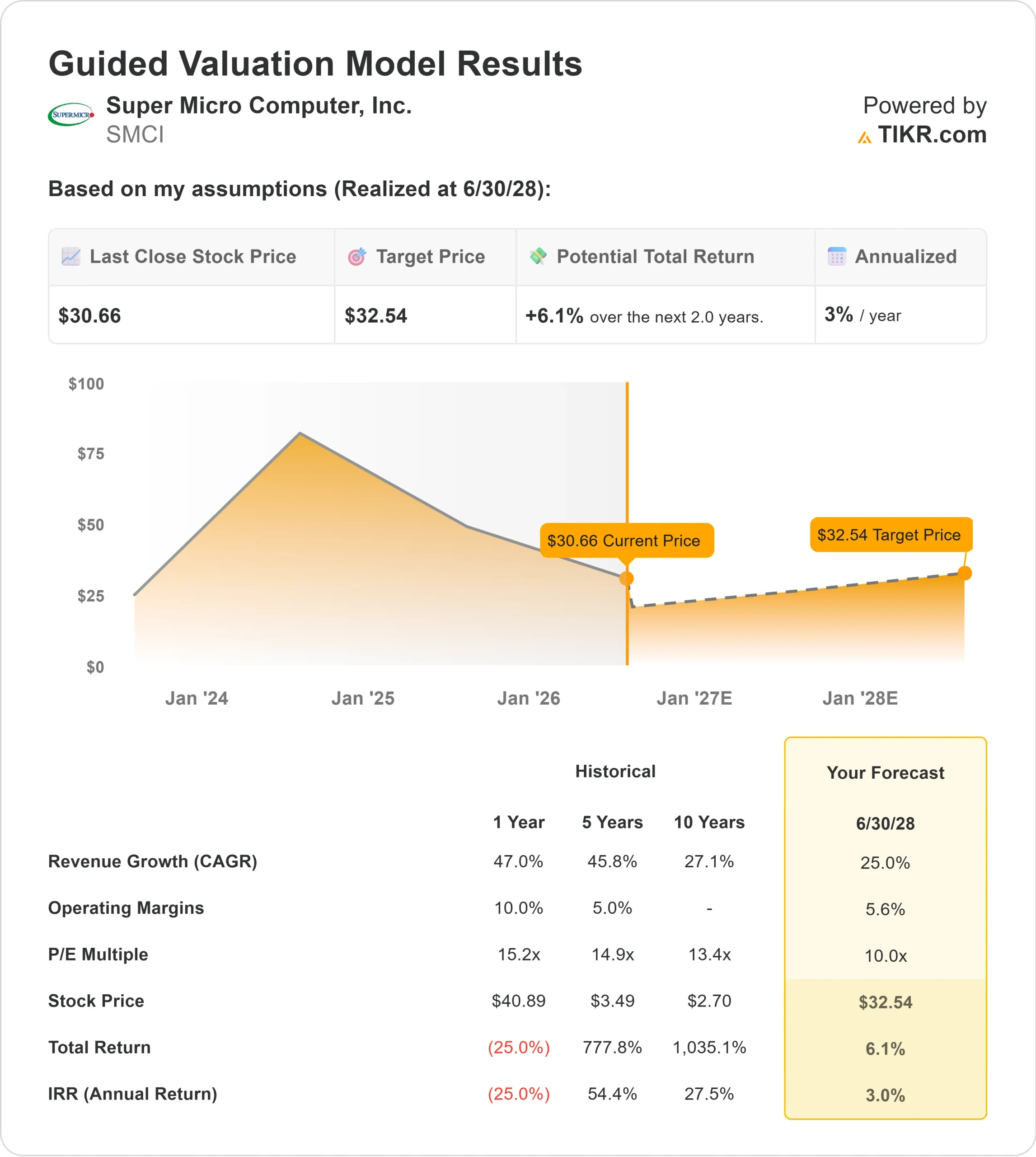The height and width of the screenshot is (1157, 1036).
Task: Open the TIKR.com link
Action: tap(932, 135)
